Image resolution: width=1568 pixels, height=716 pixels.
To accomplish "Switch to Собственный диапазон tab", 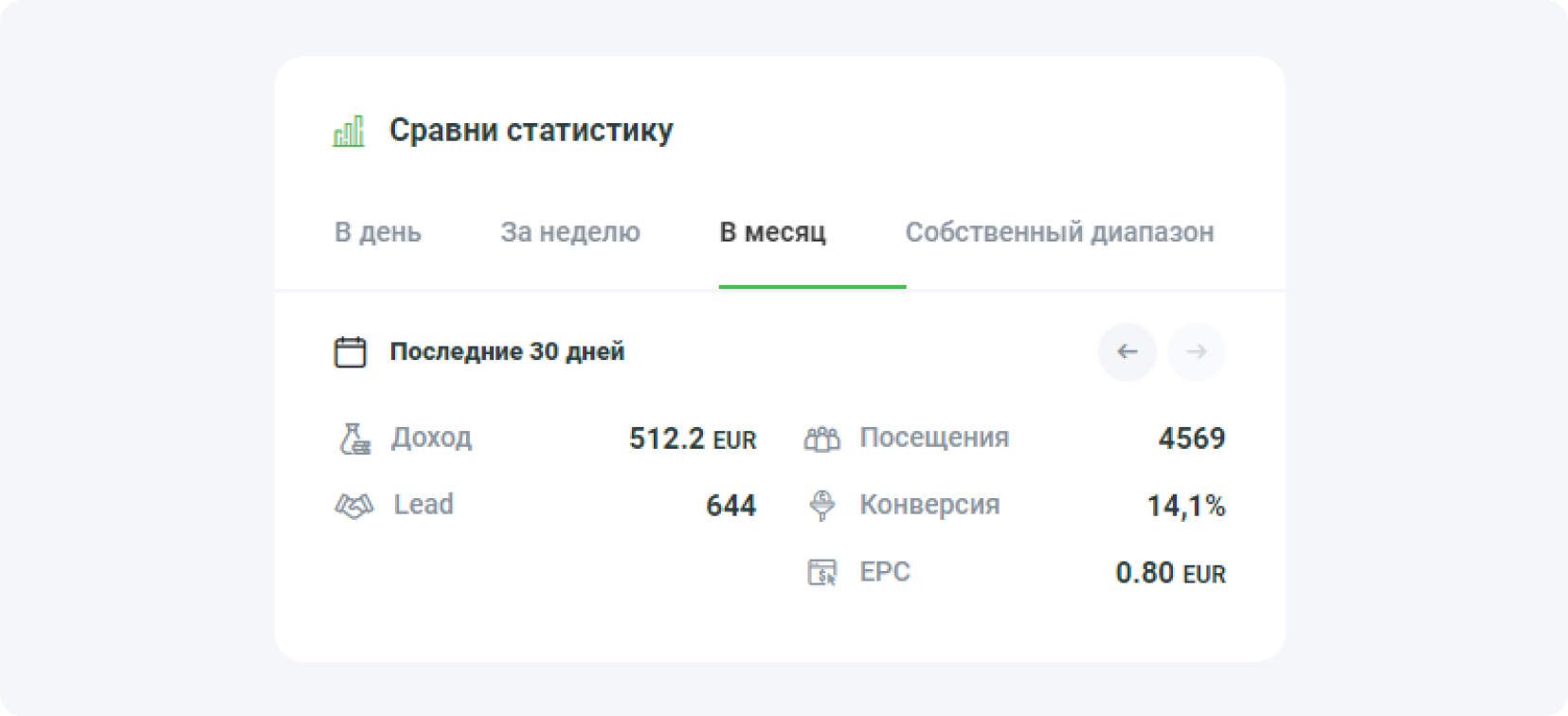I will (x=1060, y=232).
